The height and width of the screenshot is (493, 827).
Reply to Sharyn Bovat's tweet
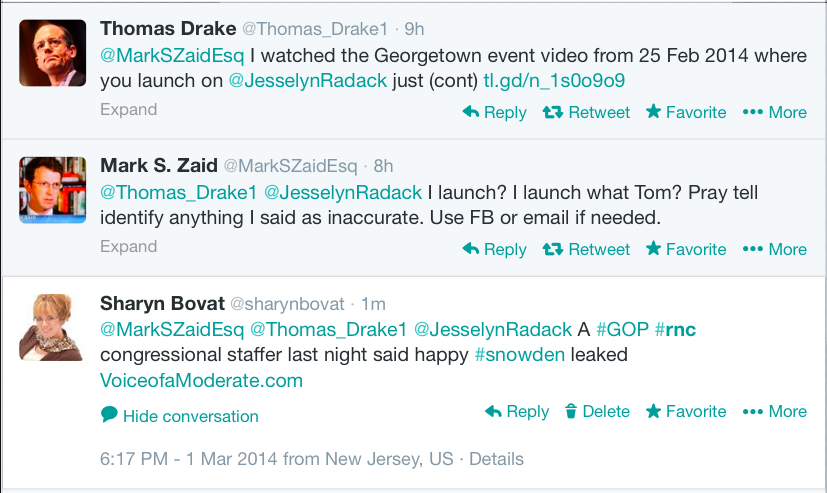517,411
